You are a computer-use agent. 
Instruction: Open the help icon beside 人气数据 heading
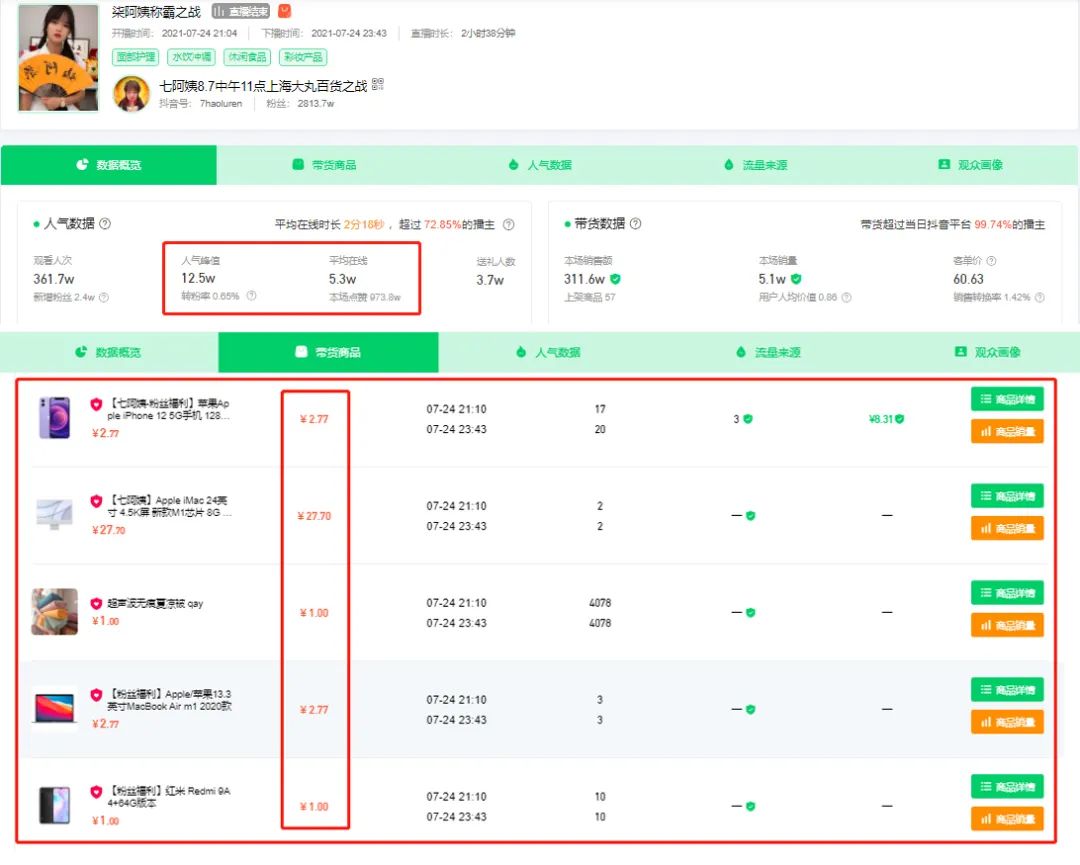coord(105,224)
